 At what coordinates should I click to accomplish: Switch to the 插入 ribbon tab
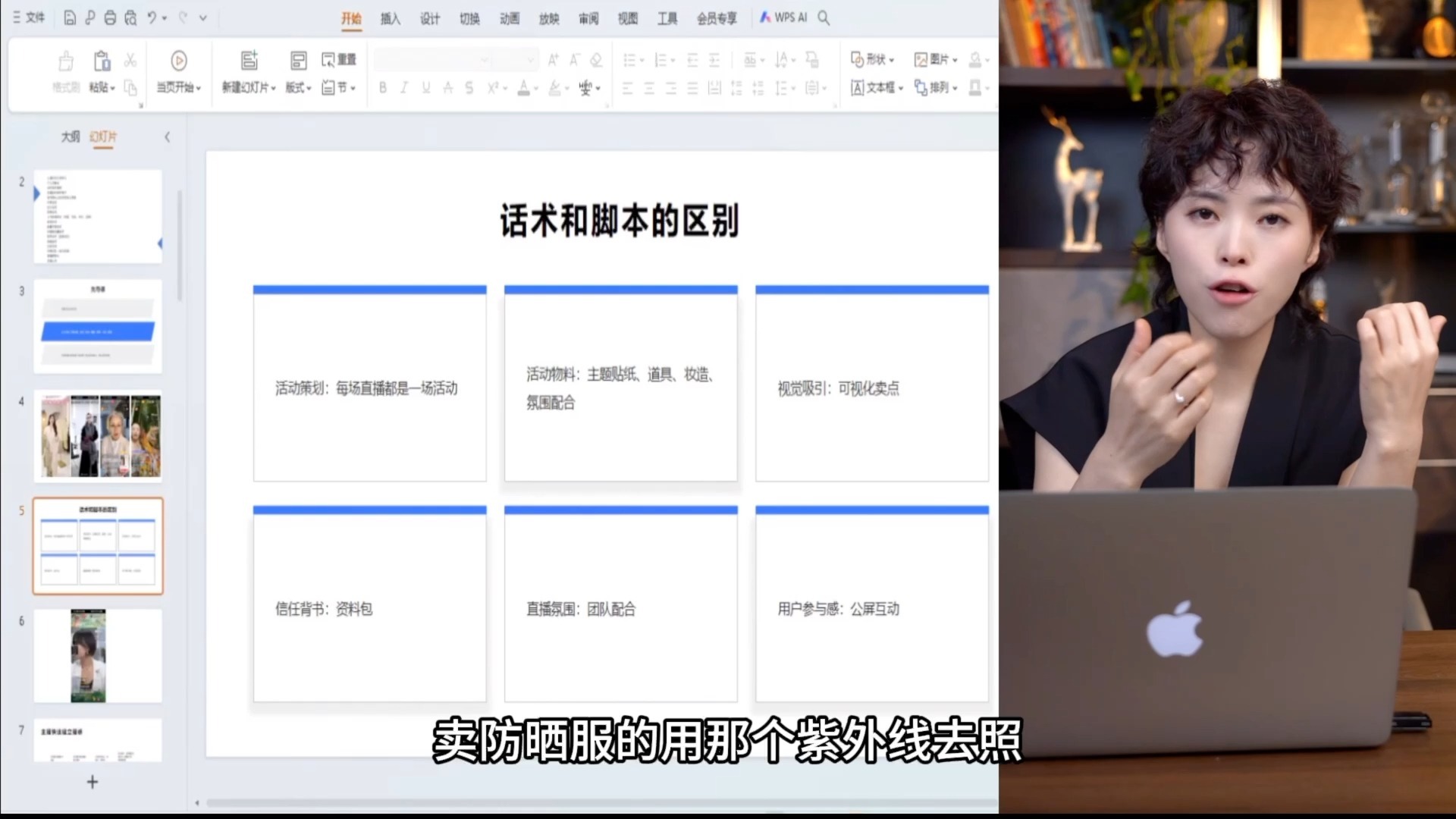(390, 19)
